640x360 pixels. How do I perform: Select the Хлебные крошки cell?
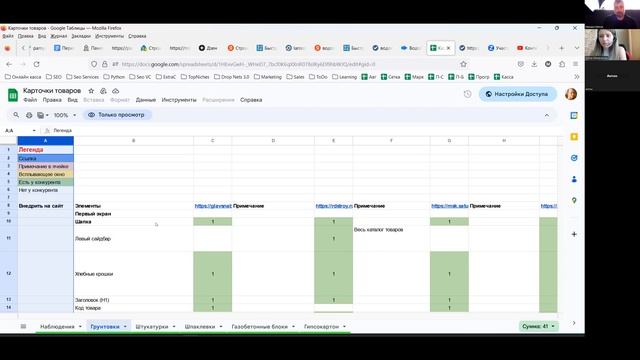coord(133,274)
